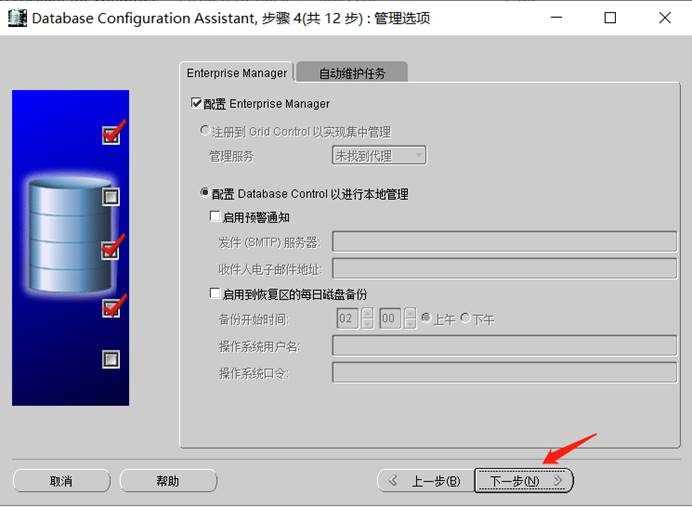Go back with 上一步(B) button

click(426, 481)
